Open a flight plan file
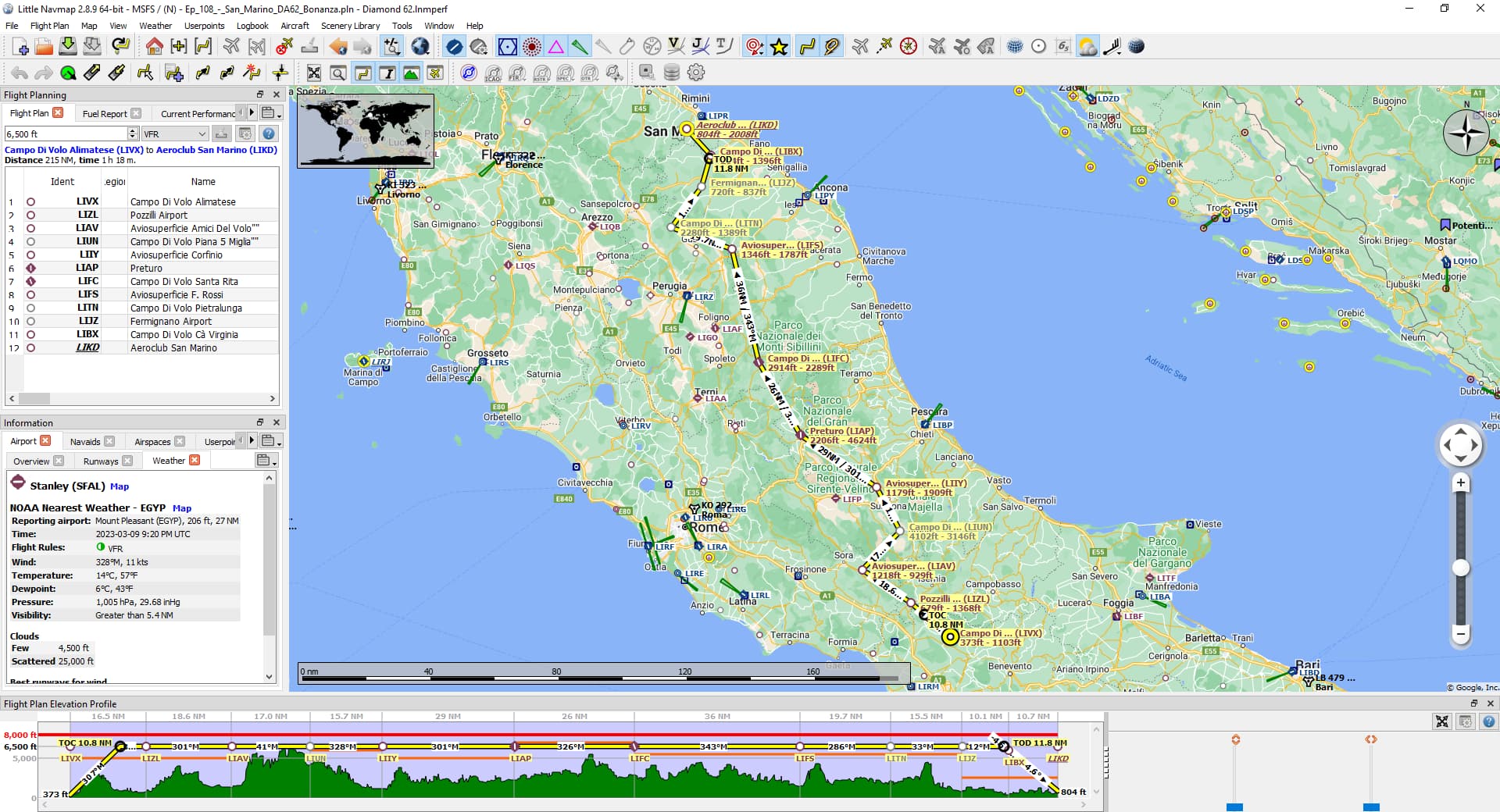This screenshot has height=812, width=1500. pyautogui.click(x=44, y=47)
